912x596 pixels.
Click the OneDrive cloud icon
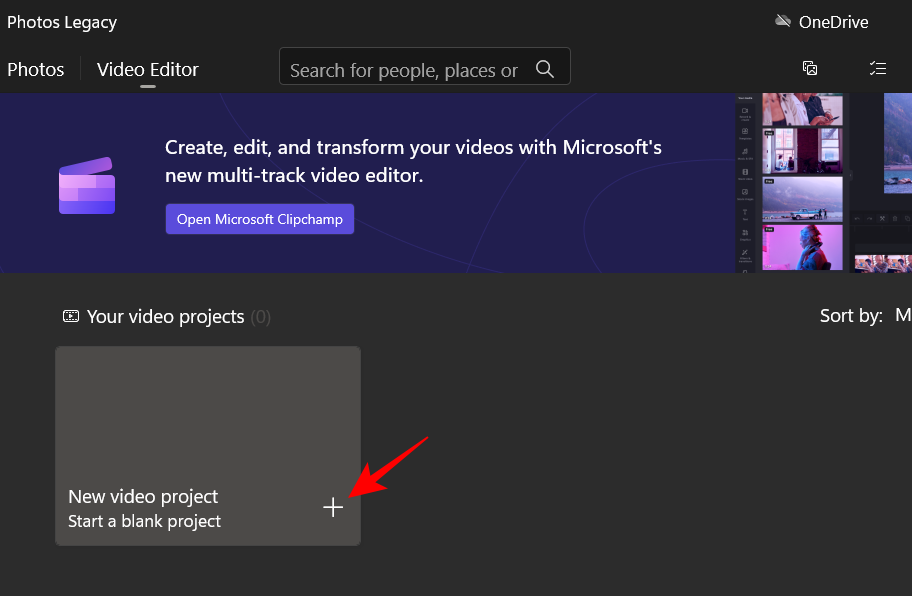pos(783,22)
